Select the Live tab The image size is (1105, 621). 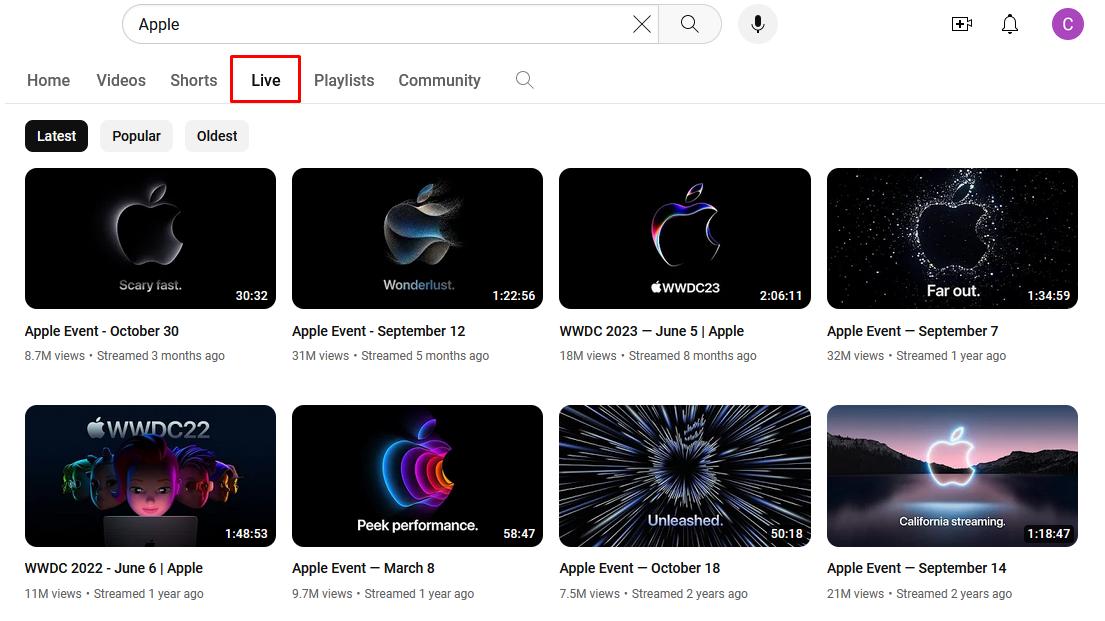pyautogui.click(x=266, y=80)
